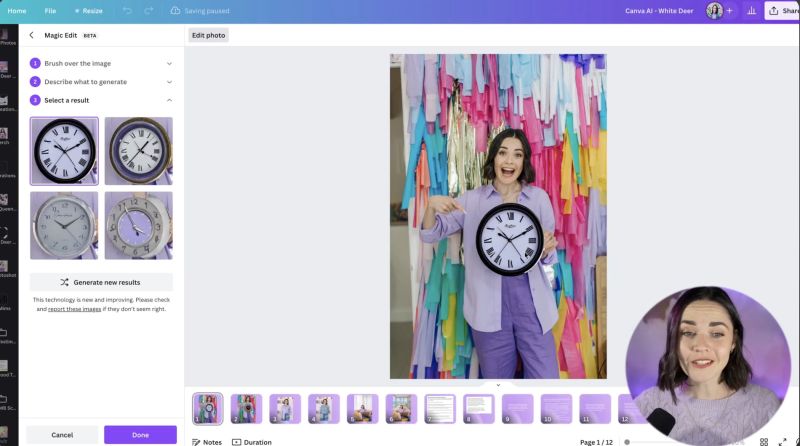Image resolution: width=800 pixels, height=446 pixels.
Task: Select page 3 thumbnail
Action: click(285, 409)
